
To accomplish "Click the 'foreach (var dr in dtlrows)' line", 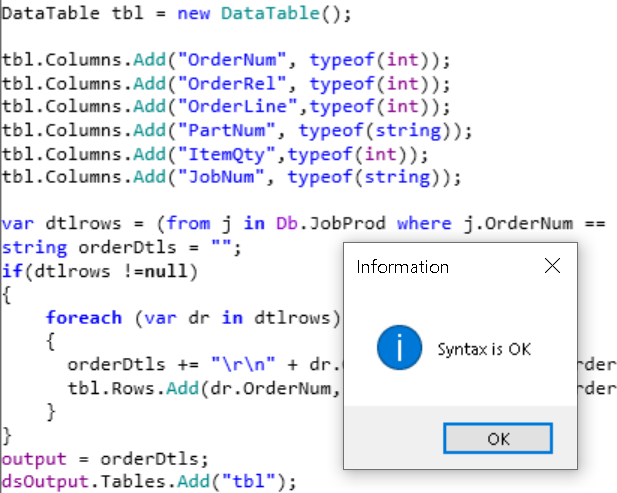I will click(193, 318).
